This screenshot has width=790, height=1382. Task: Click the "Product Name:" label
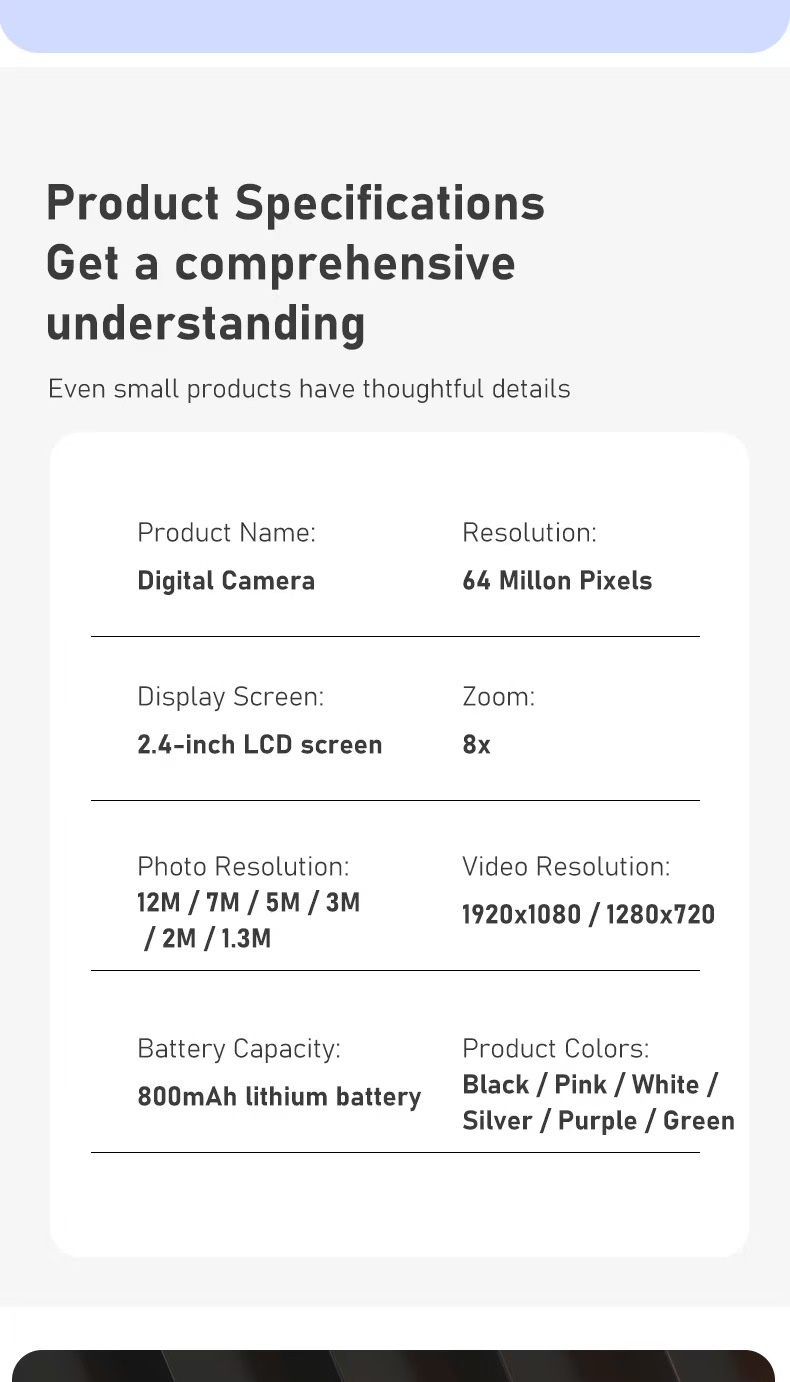pyautogui.click(x=226, y=533)
